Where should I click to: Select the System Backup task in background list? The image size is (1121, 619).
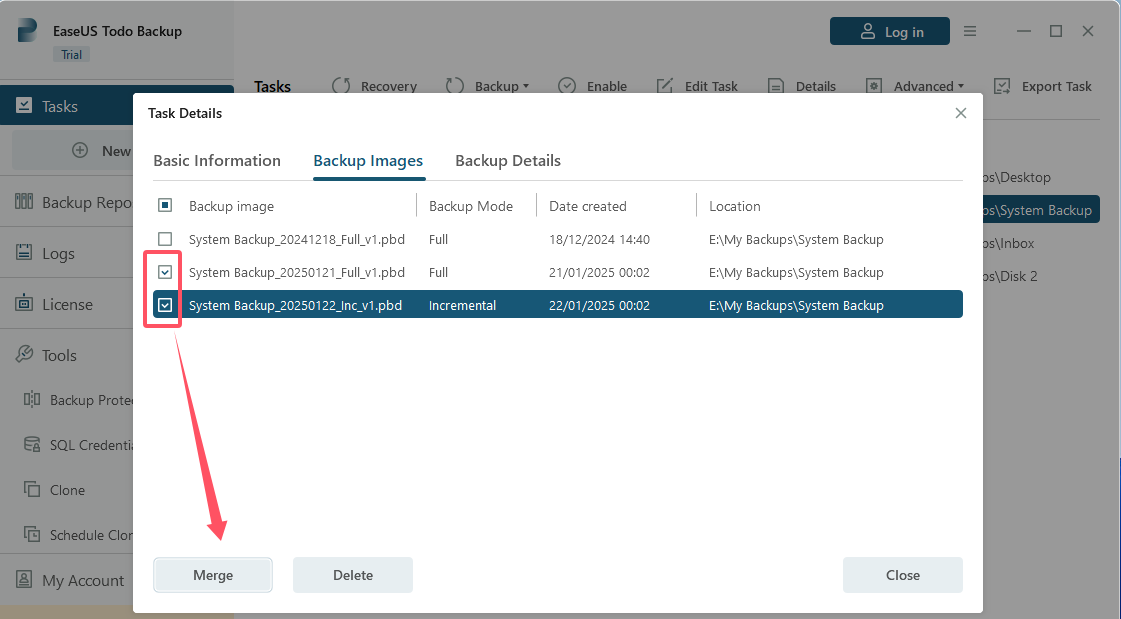point(1041,210)
